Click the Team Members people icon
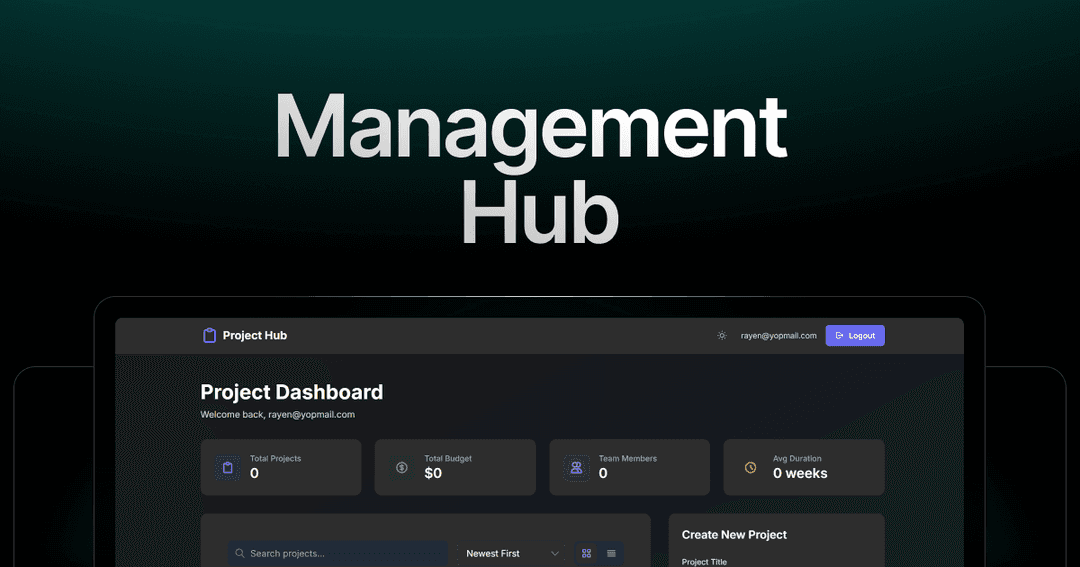This screenshot has width=1080, height=567. tap(576, 467)
